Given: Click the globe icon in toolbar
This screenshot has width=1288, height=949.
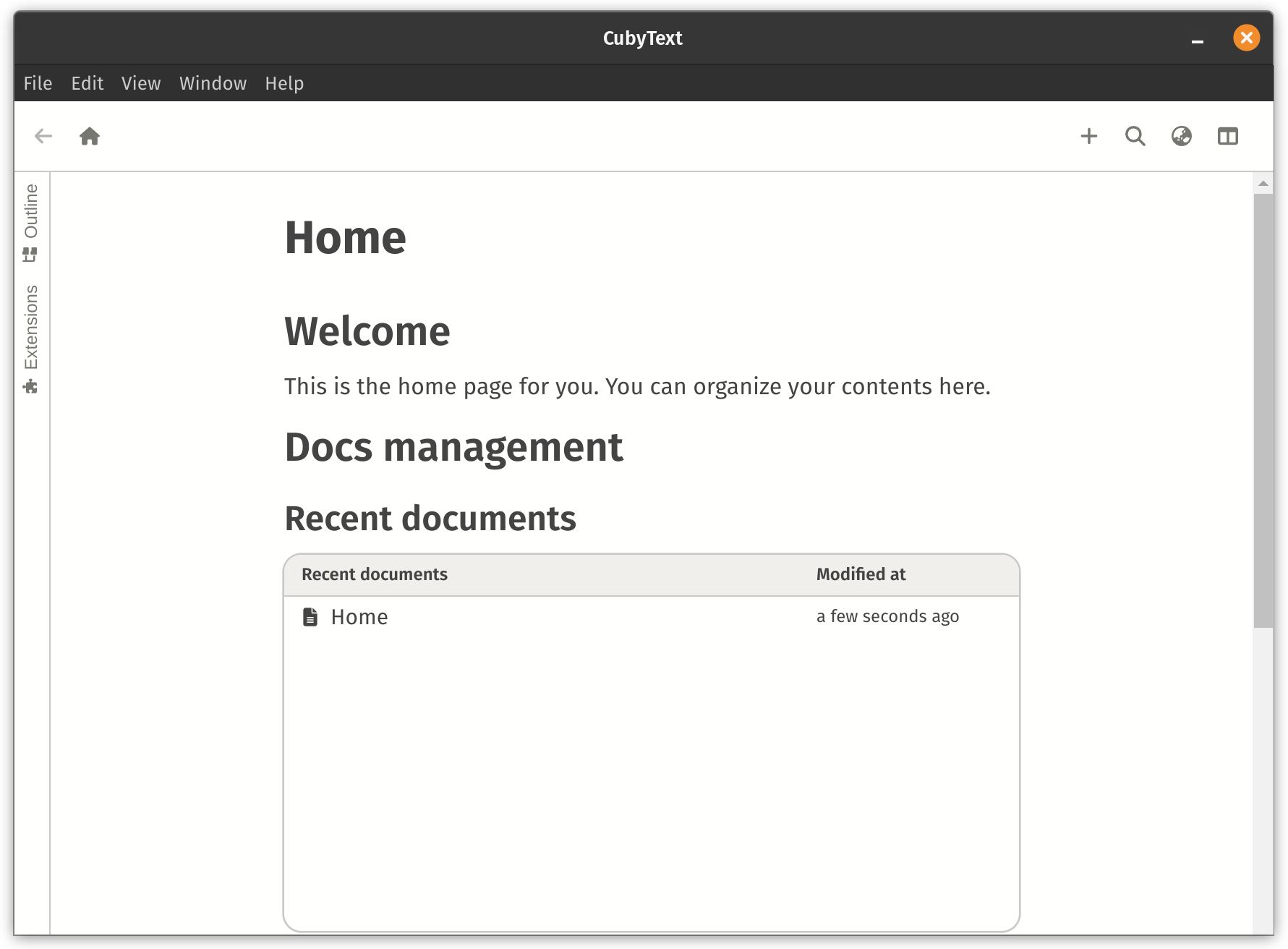Looking at the screenshot, I should coord(1182,136).
